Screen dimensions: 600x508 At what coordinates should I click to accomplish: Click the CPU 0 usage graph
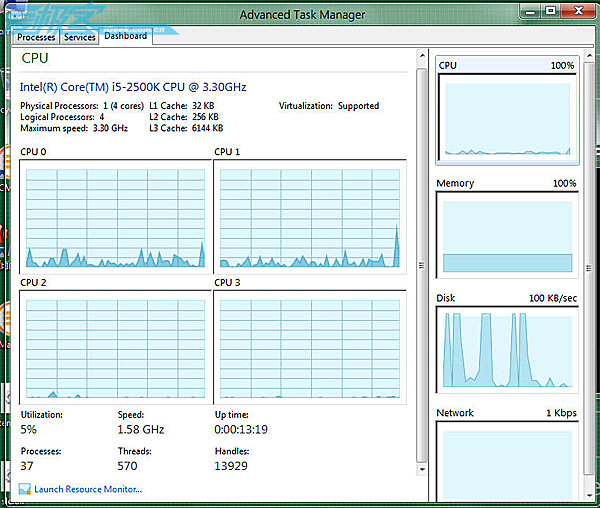(x=115, y=218)
